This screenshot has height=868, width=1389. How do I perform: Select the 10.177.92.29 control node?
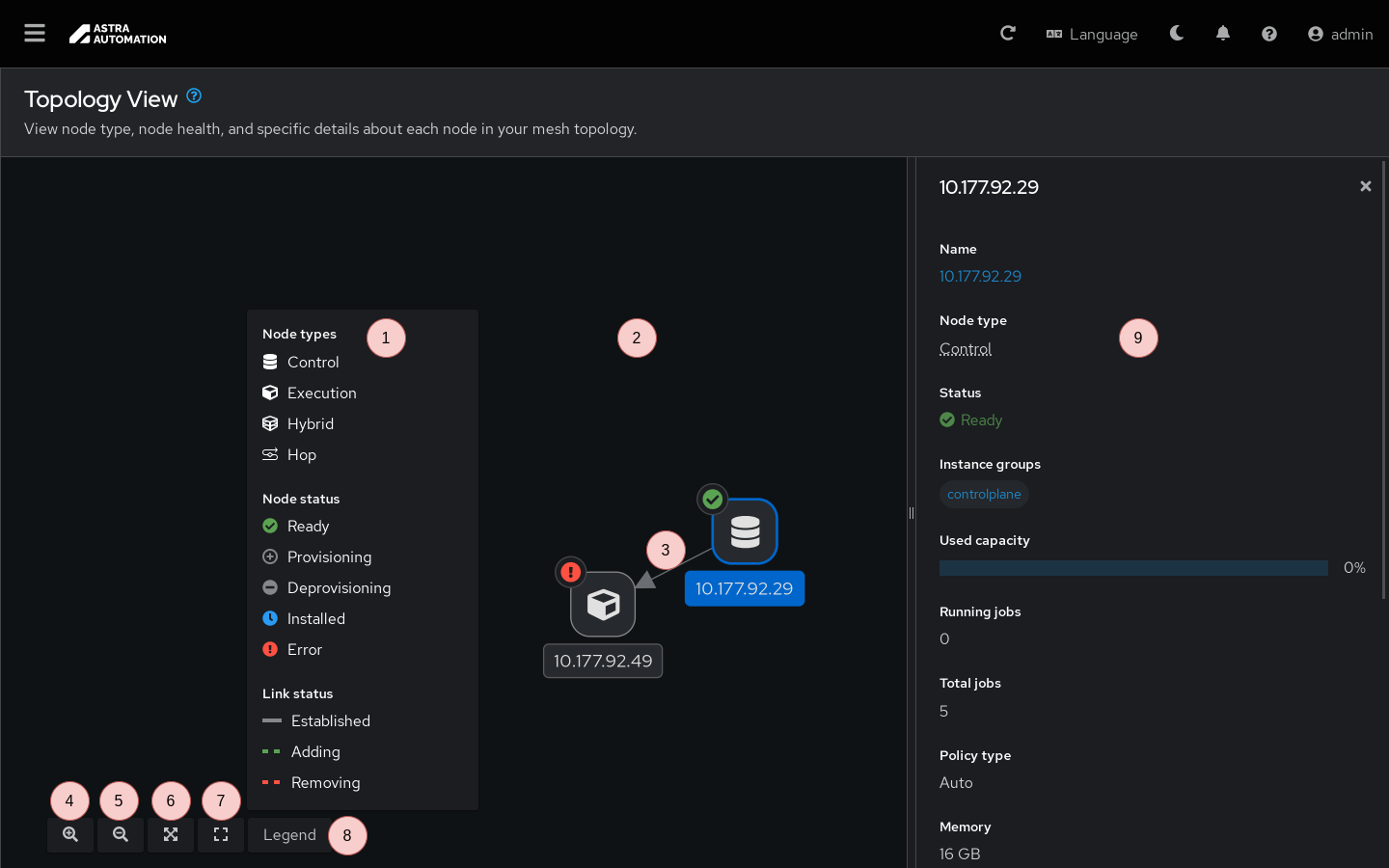click(x=745, y=531)
